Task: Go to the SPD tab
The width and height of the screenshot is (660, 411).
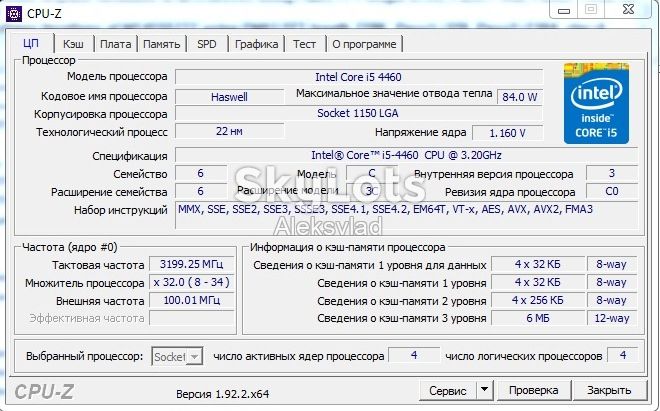Action: coord(207,44)
